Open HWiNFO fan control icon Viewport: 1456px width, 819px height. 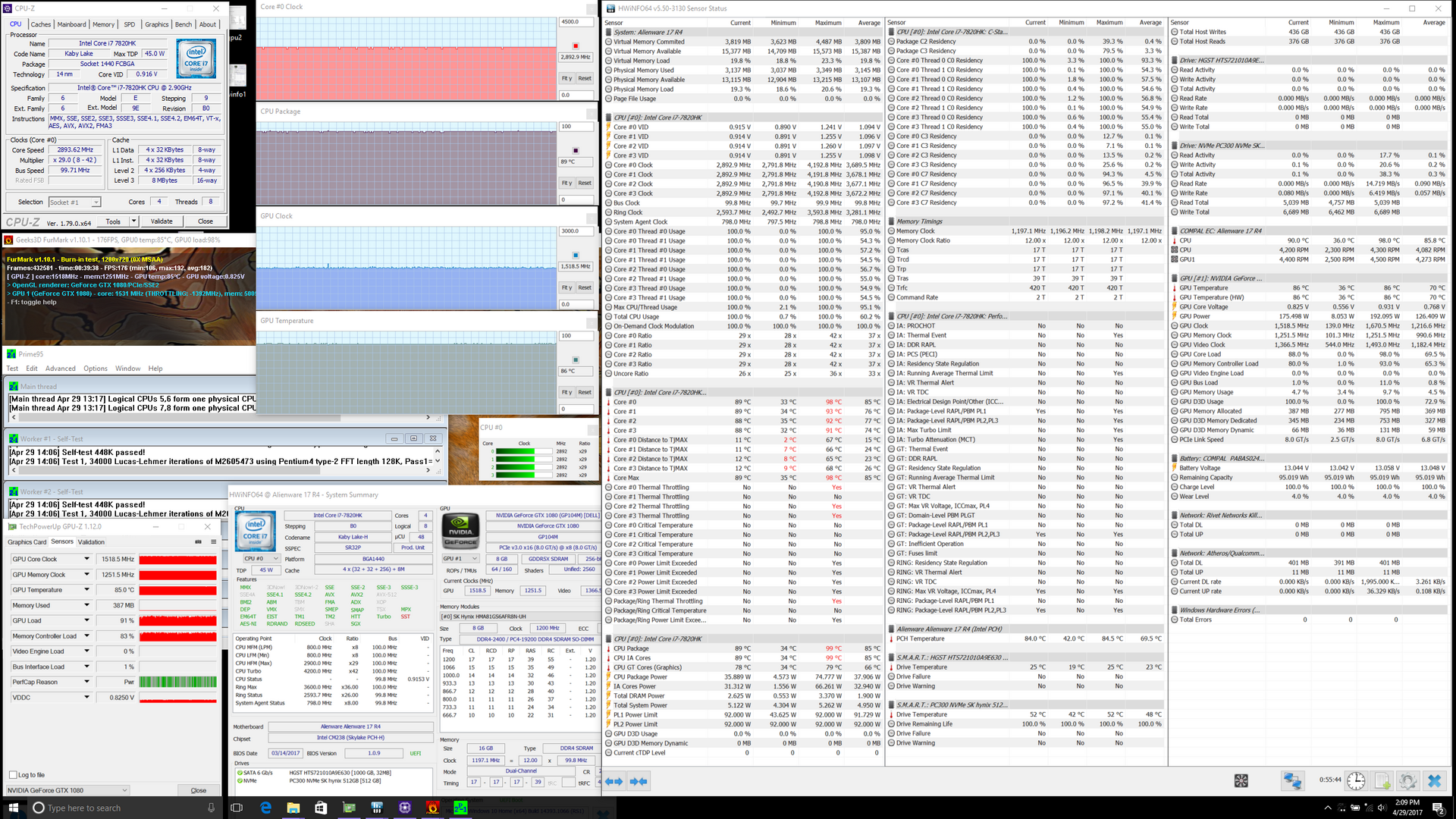tap(1241, 780)
